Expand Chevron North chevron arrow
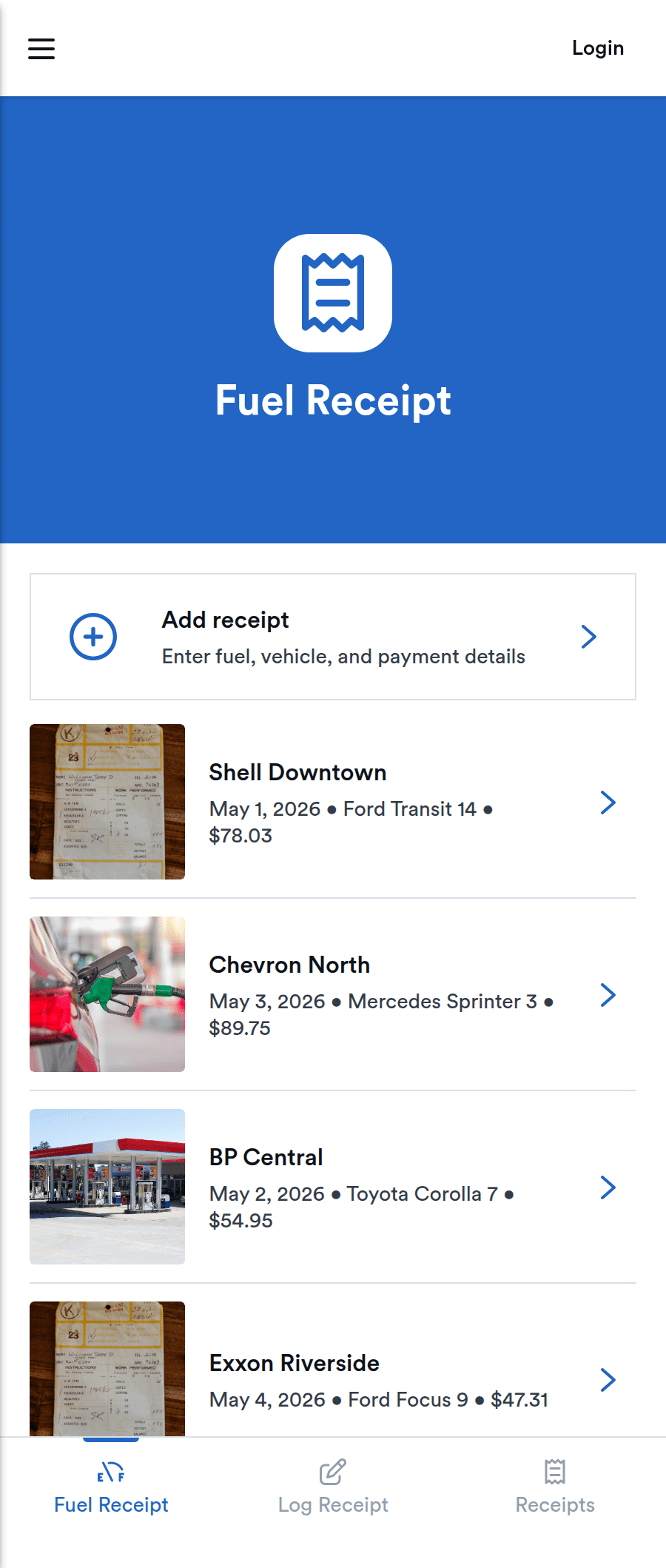This screenshot has height=1568, width=666. pyautogui.click(x=608, y=995)
